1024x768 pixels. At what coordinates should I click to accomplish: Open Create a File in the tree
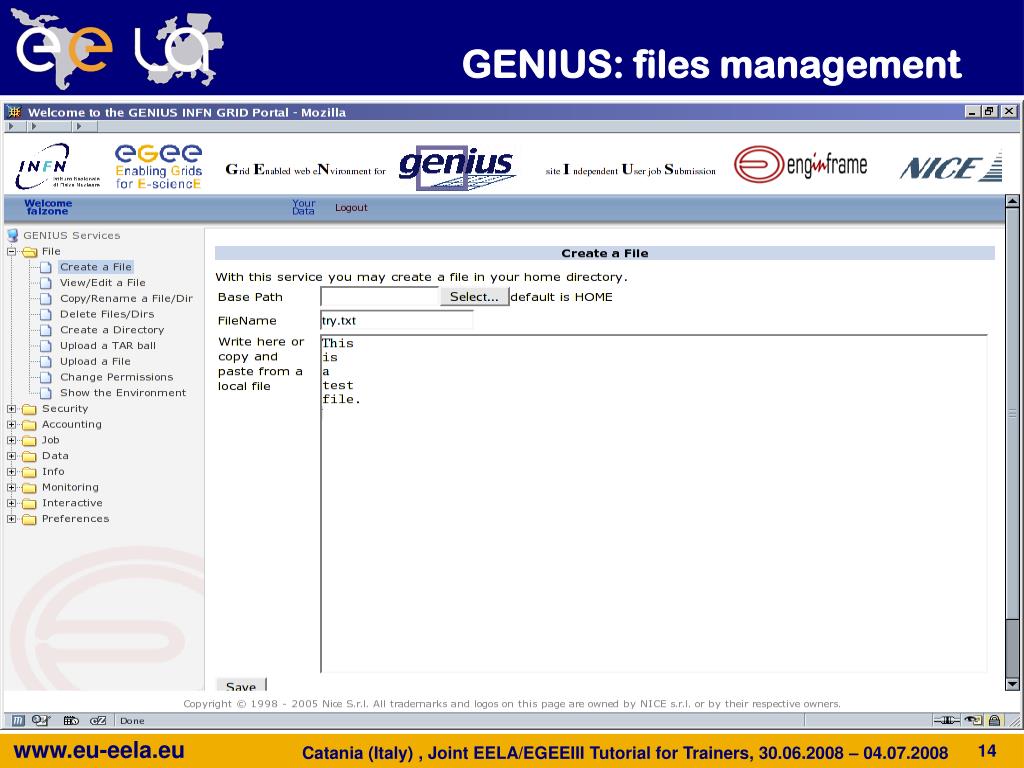click(96, 267)
